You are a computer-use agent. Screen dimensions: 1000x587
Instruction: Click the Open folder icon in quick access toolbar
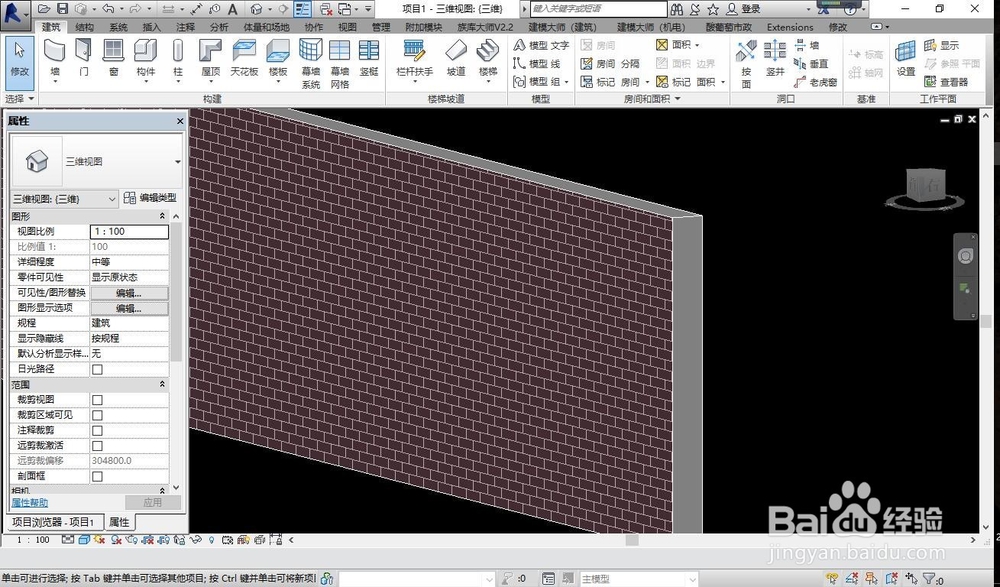click(43, 9)
